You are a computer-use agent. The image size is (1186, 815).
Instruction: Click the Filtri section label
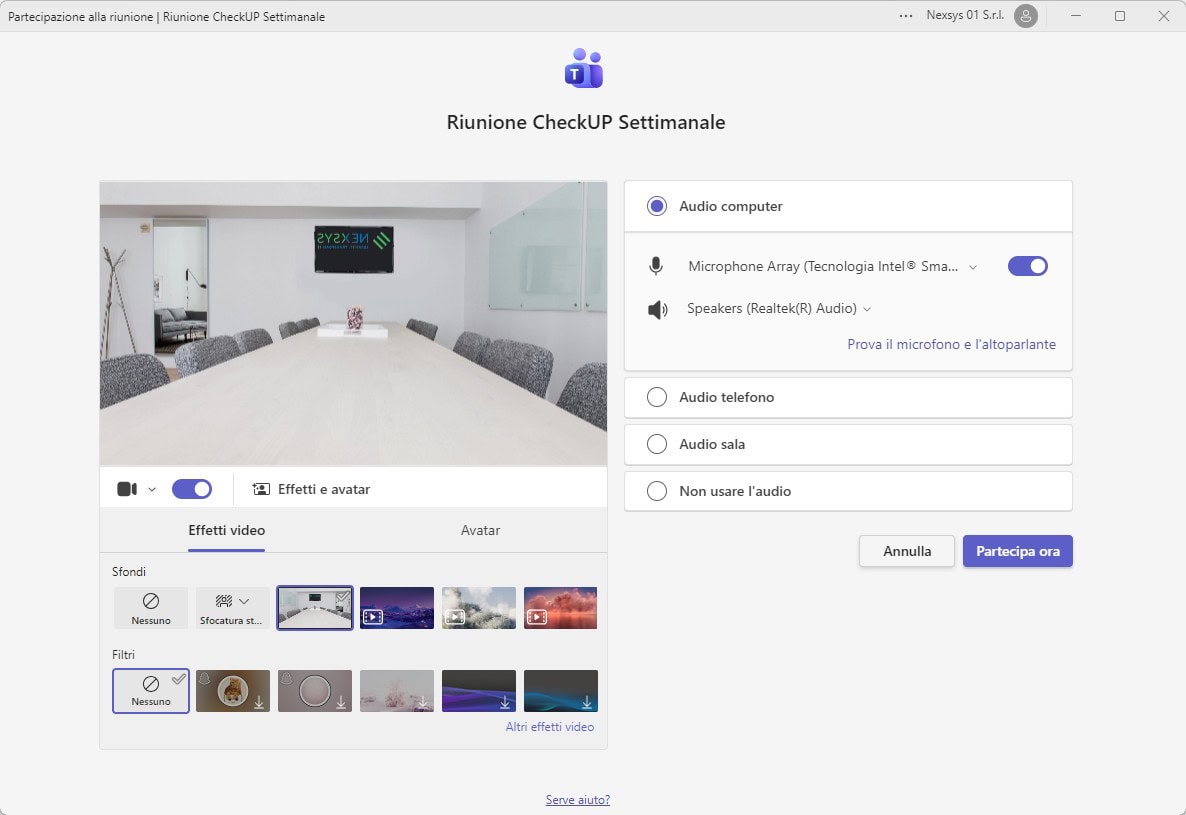[x=123, y=655]
